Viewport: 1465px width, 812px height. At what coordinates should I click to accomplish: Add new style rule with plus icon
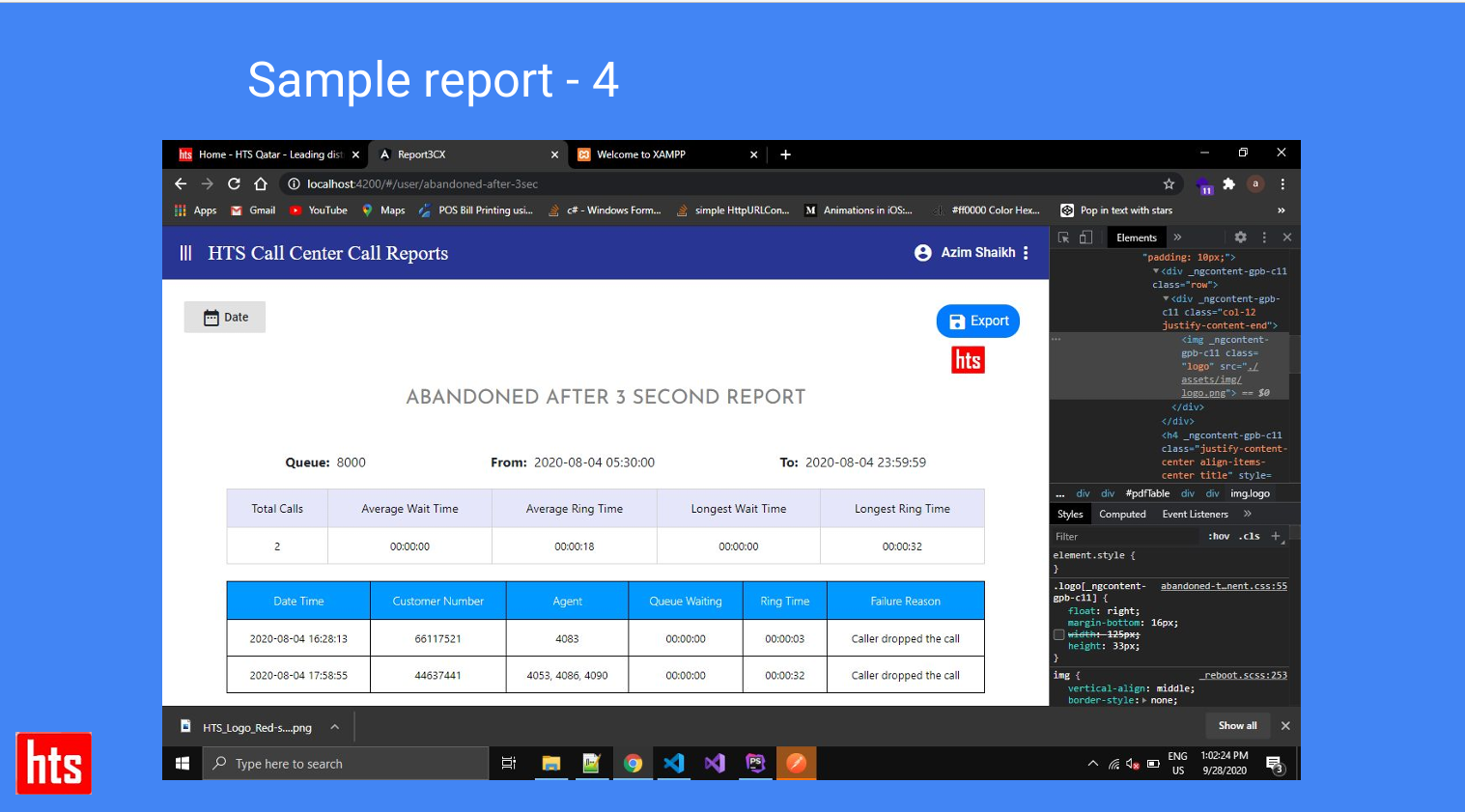(1276, 536)
